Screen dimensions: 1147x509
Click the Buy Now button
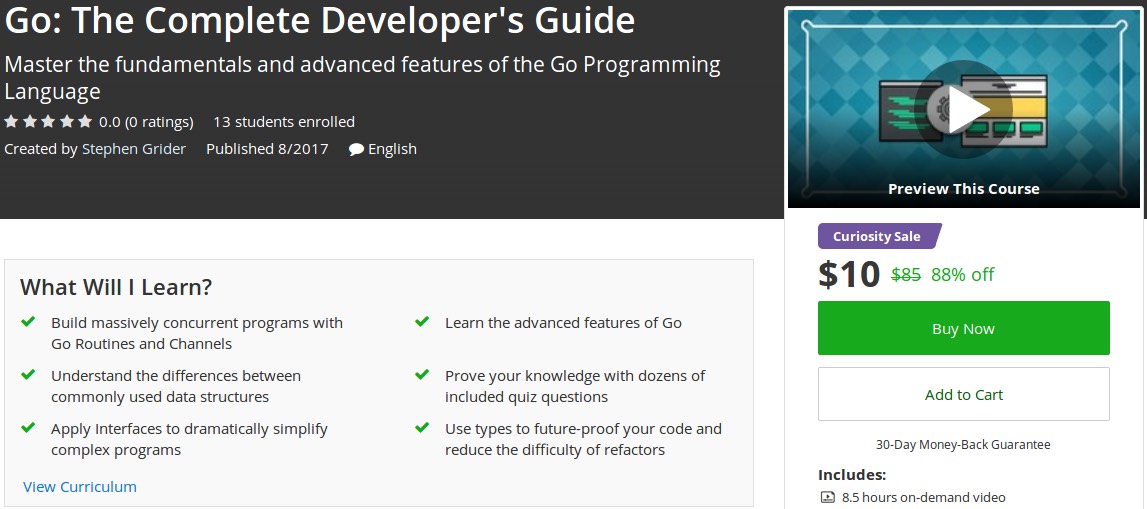tap(963, 328)
